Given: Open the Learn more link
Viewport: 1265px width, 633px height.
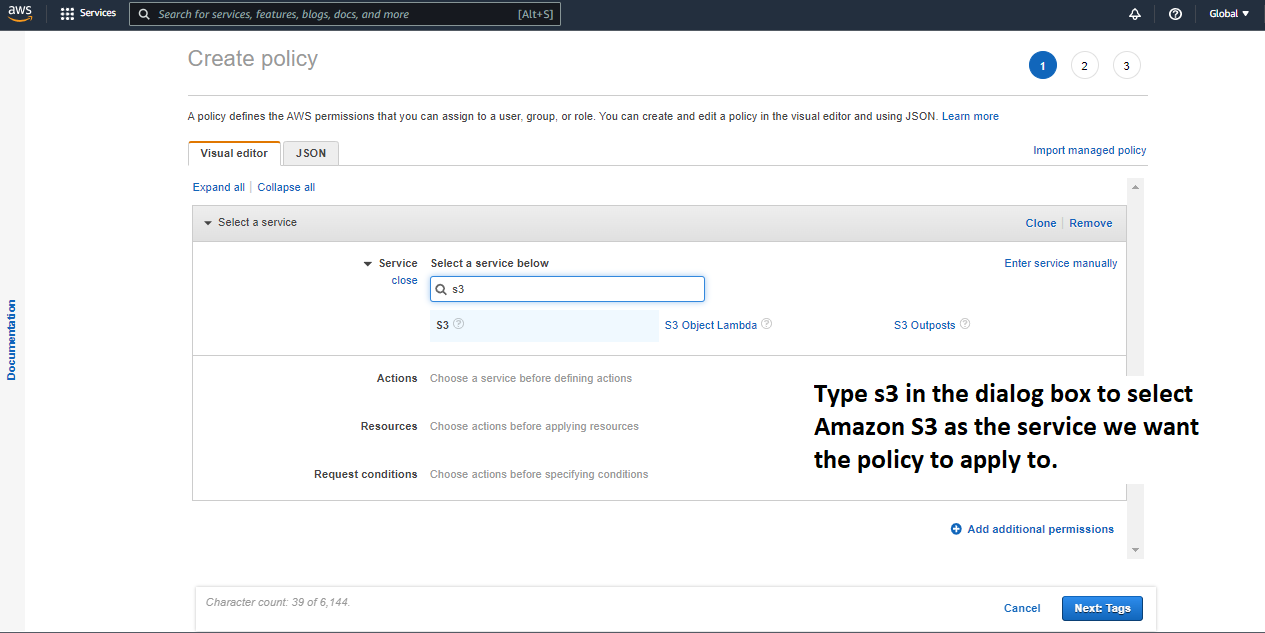Looking at the screenshot, I should click(x=970, y=116).
